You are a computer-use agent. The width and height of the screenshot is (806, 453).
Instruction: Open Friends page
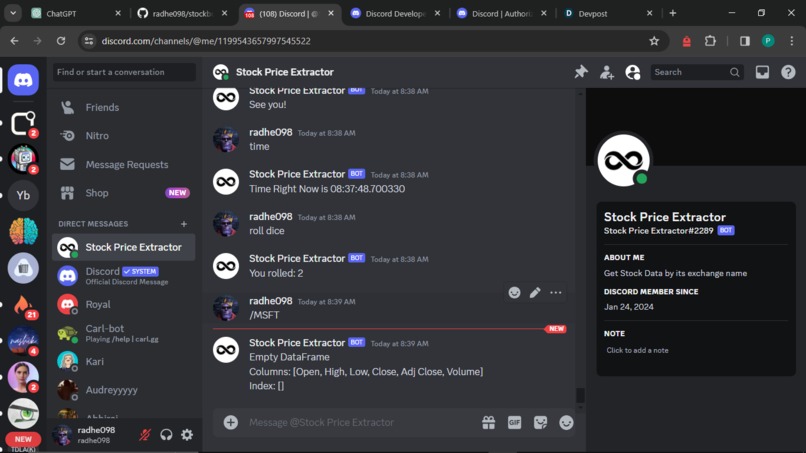[x=123, y=107]
